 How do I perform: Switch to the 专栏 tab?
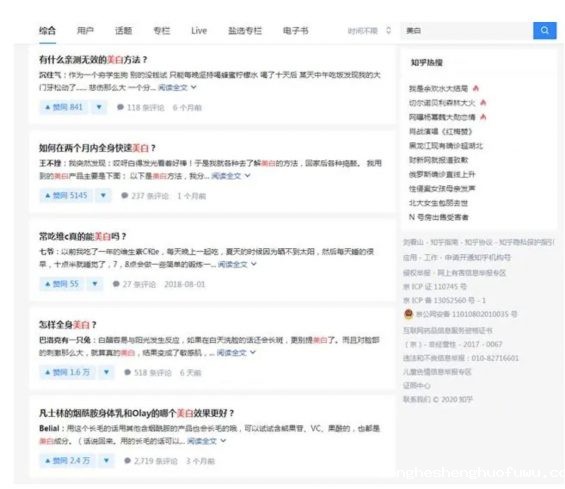[162, 31]
